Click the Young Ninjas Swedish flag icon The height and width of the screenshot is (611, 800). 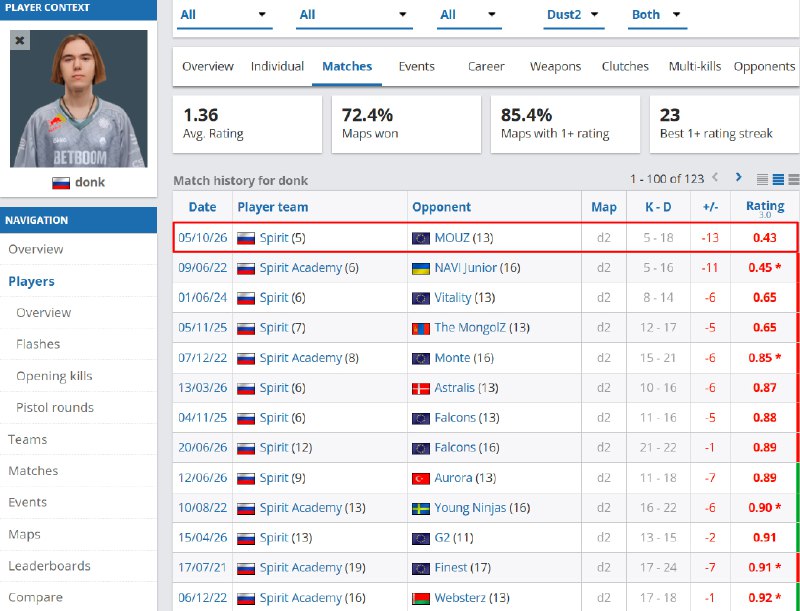coord(421,508)
